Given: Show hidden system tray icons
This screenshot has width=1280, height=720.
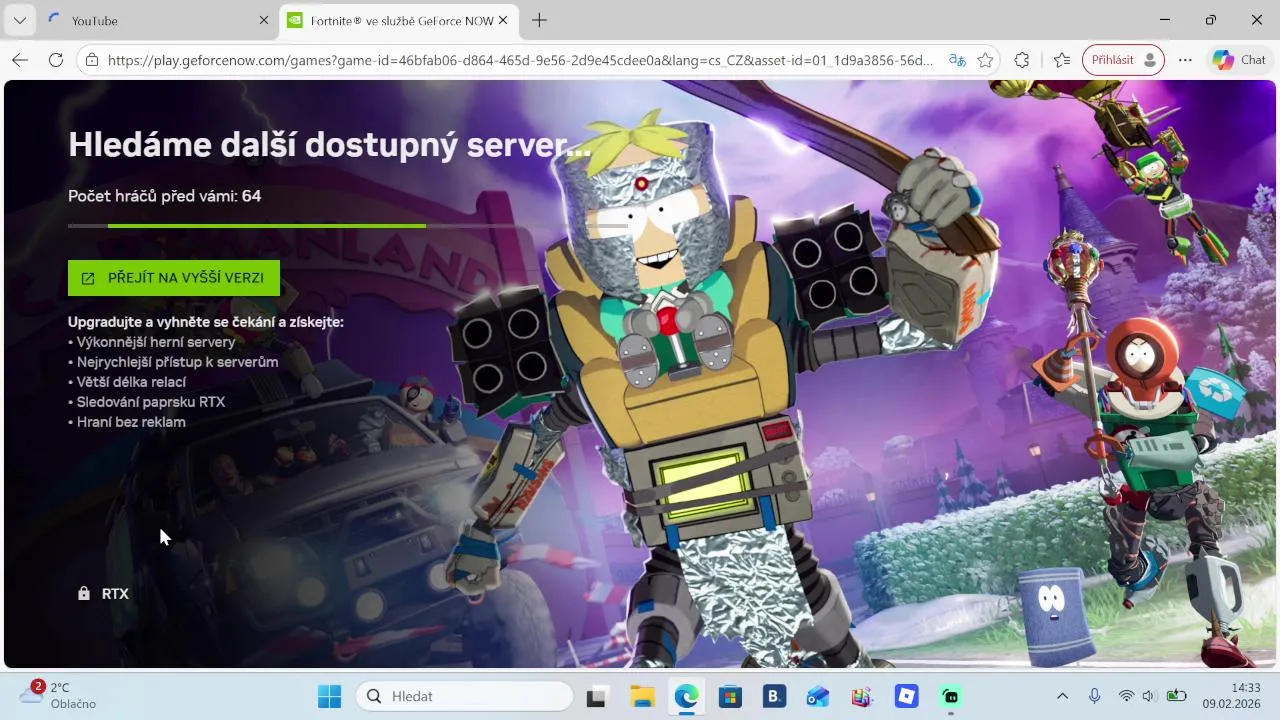Looking at the screenshot, I should (1062, 696).
